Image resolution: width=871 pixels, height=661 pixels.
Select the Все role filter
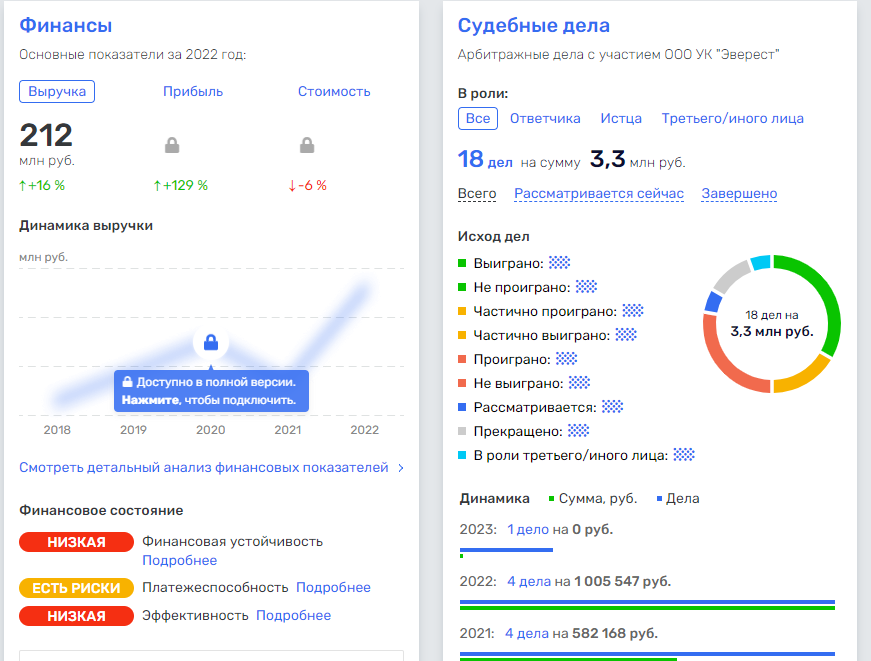pos(478,119)
